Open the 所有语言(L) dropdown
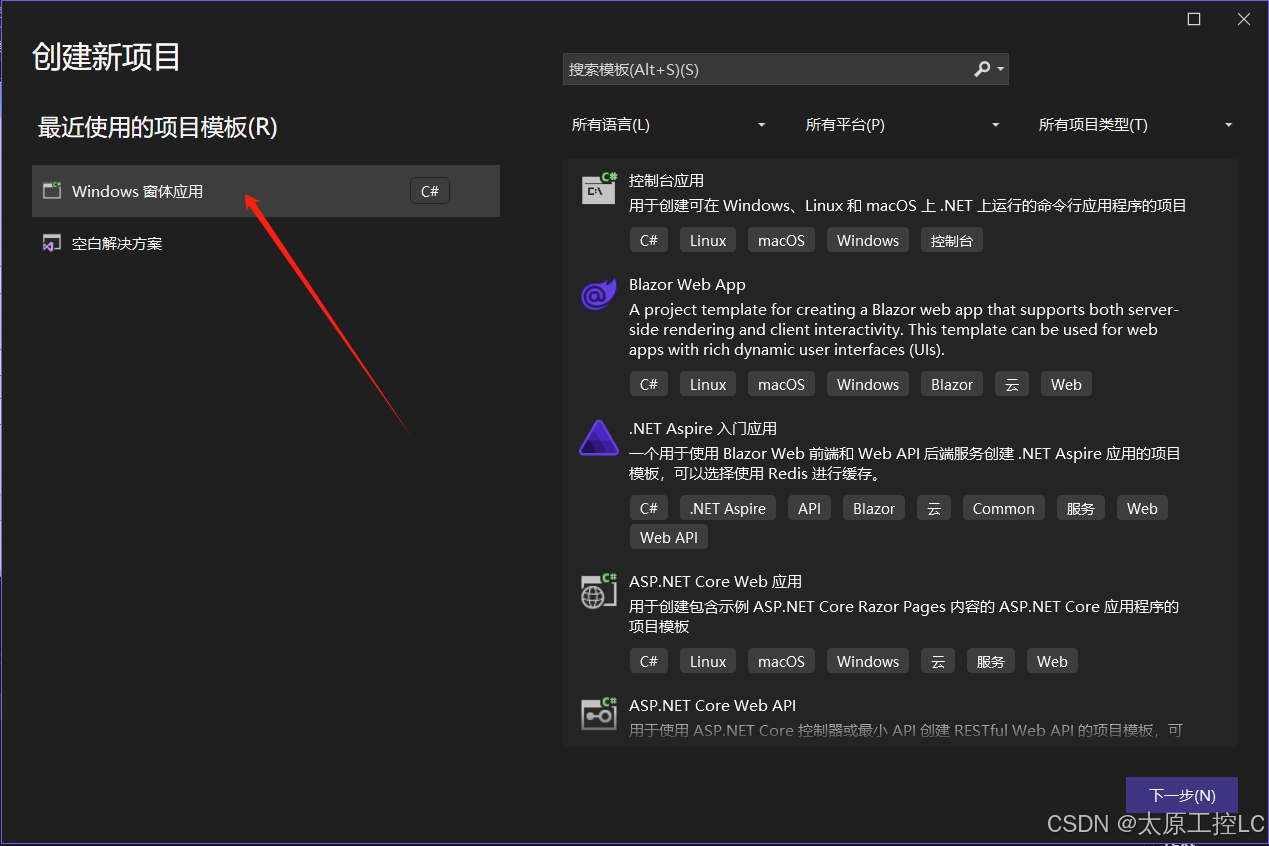The width and height of the screenshot is (1269, 846). point(668,125)
